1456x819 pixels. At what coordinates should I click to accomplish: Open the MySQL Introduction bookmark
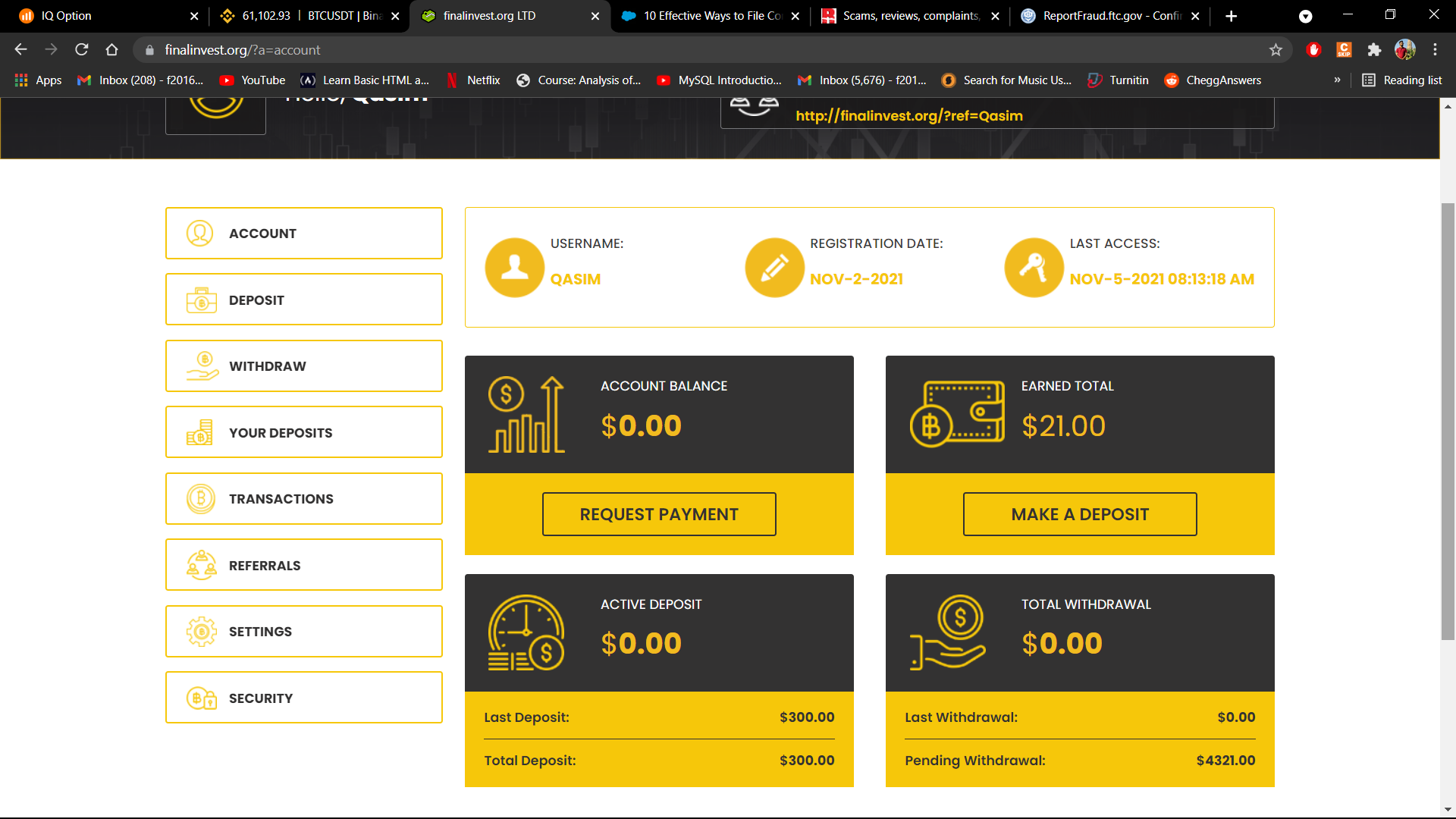[x=719, y=80]
